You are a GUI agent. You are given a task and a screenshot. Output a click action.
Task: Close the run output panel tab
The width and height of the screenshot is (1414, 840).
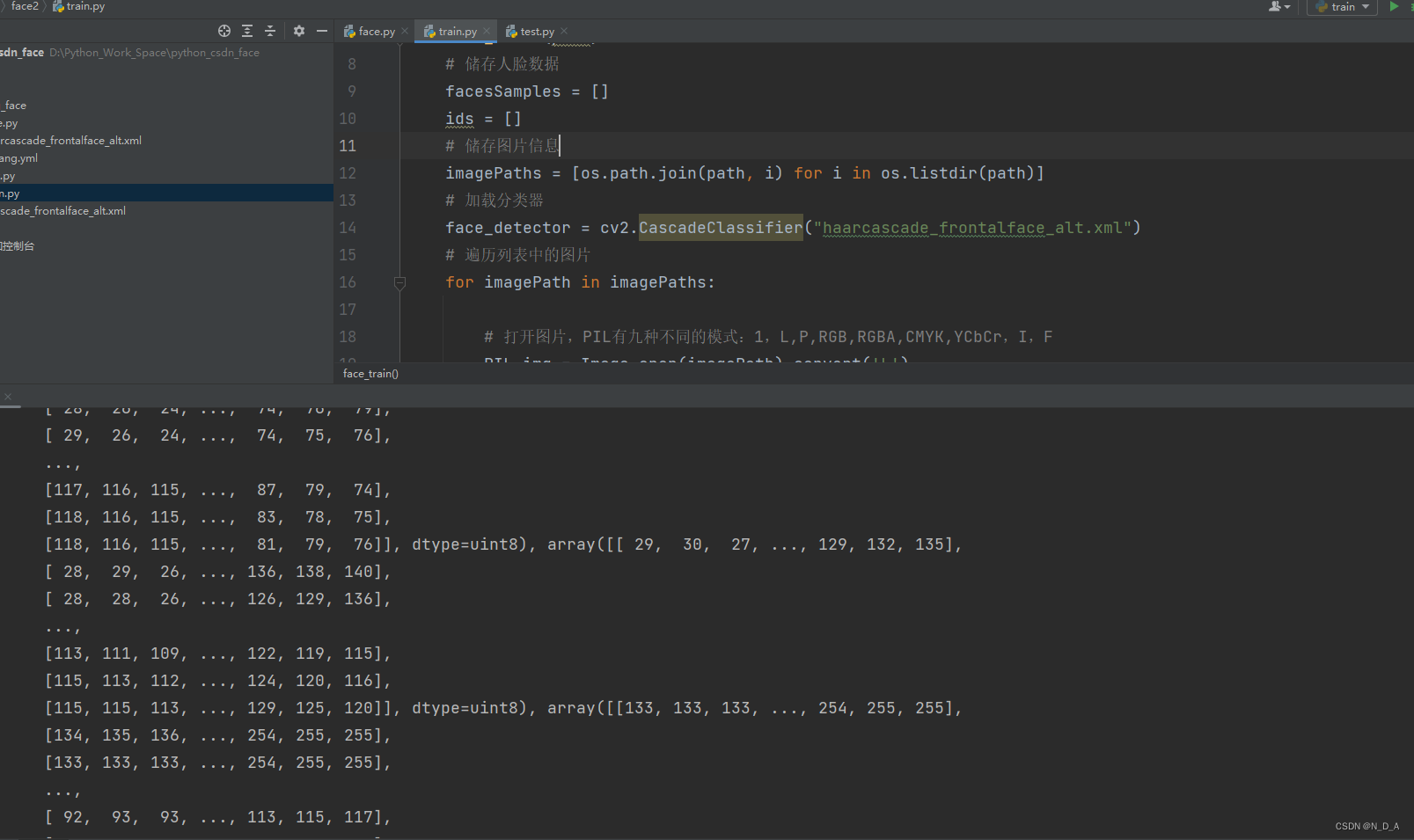[8, 397]
